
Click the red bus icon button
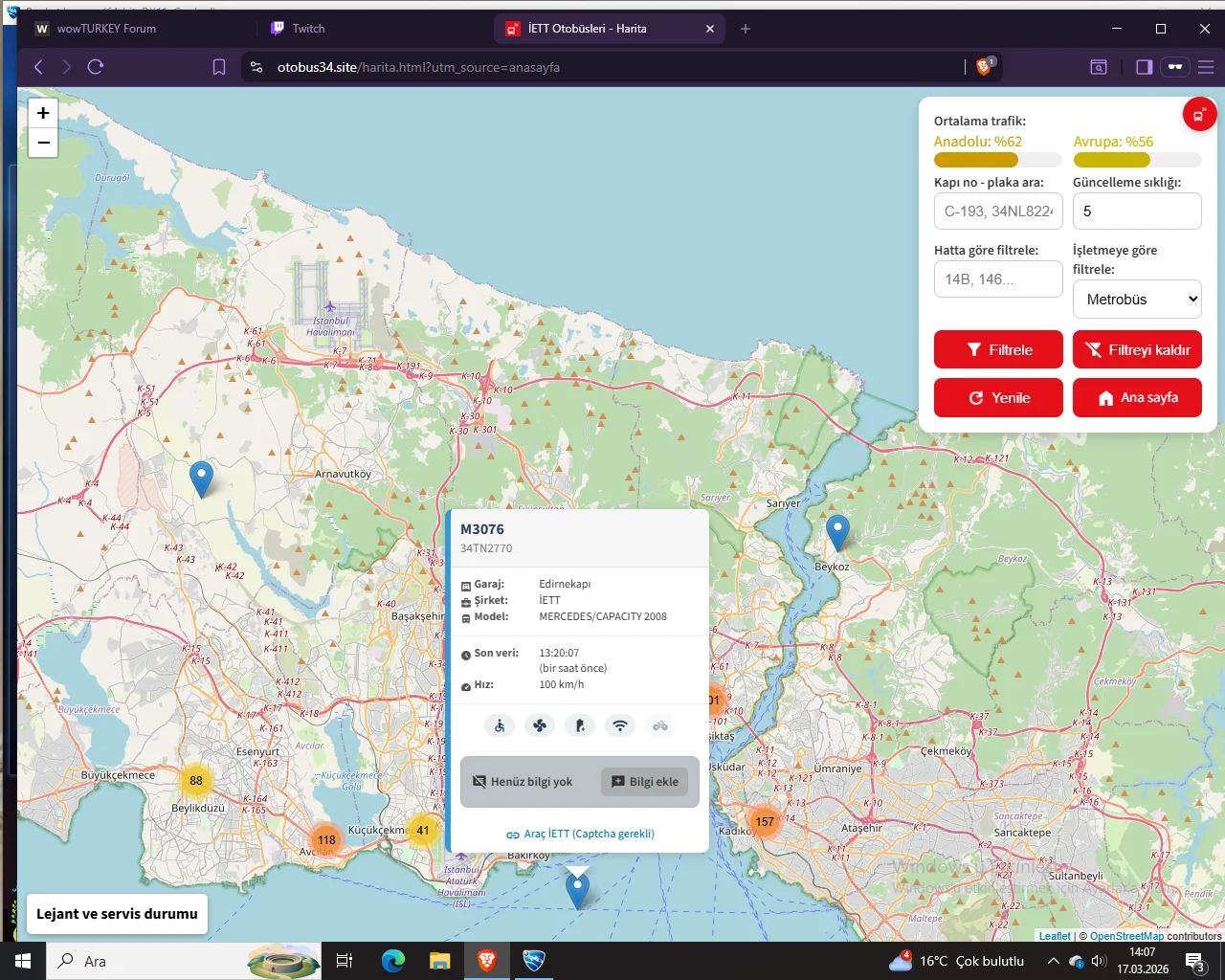pyautogui.click(x=1199, y=115)
